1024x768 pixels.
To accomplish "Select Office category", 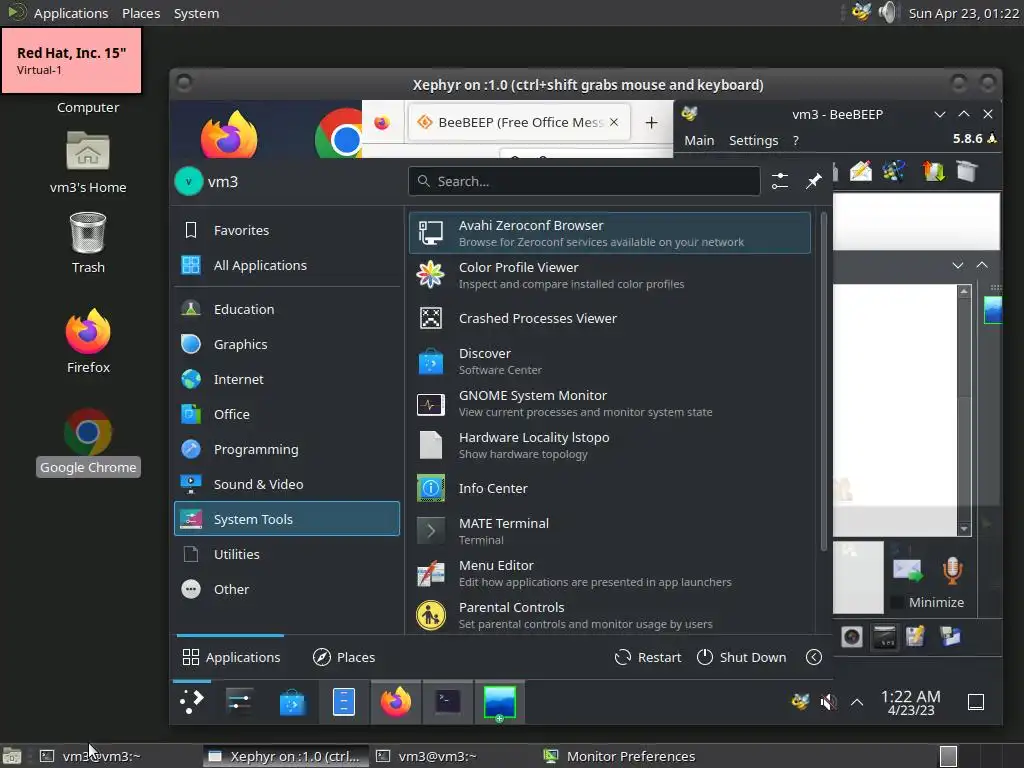I will point(287,414).
